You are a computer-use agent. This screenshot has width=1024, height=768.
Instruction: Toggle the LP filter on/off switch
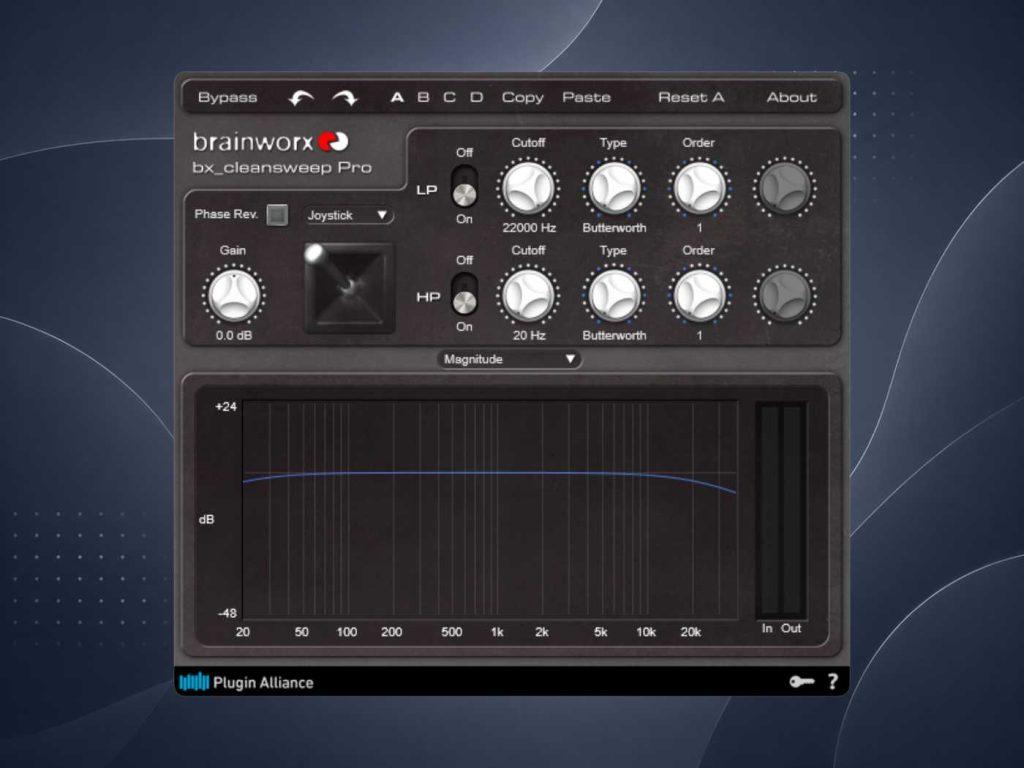(464, 186)
